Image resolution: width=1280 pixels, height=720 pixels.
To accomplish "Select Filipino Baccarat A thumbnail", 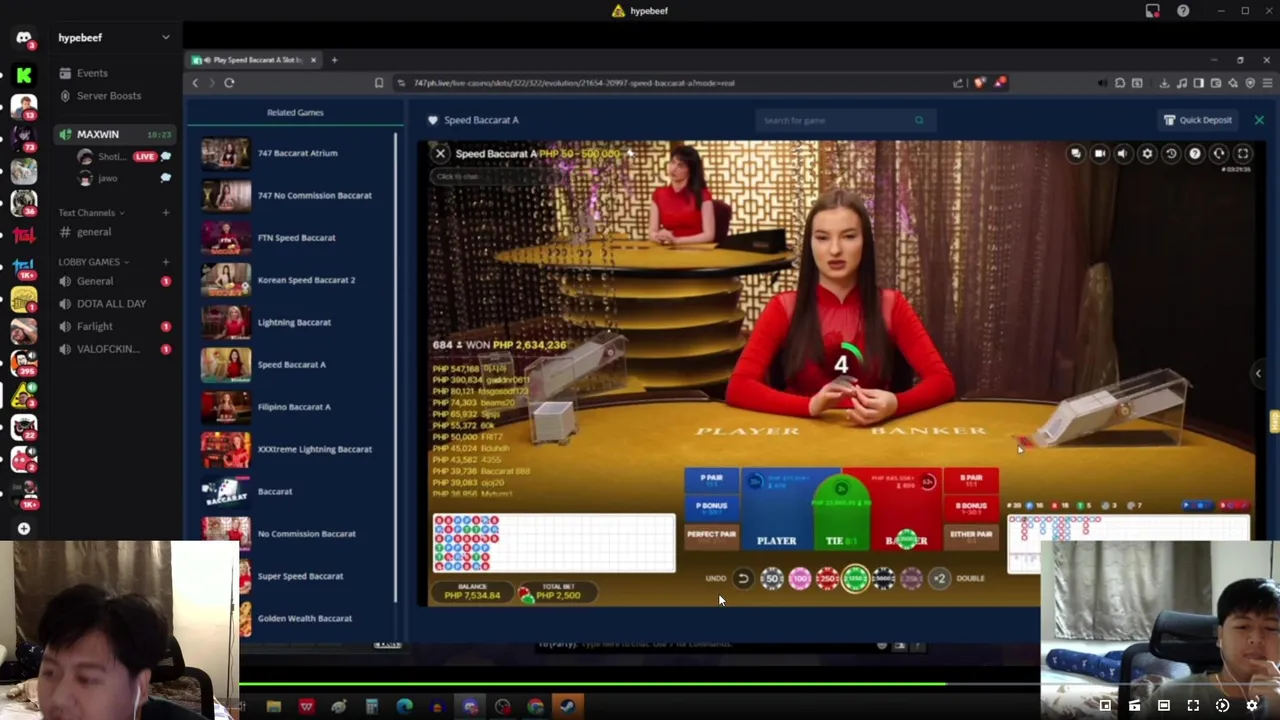I will click(x=226, y=407).
